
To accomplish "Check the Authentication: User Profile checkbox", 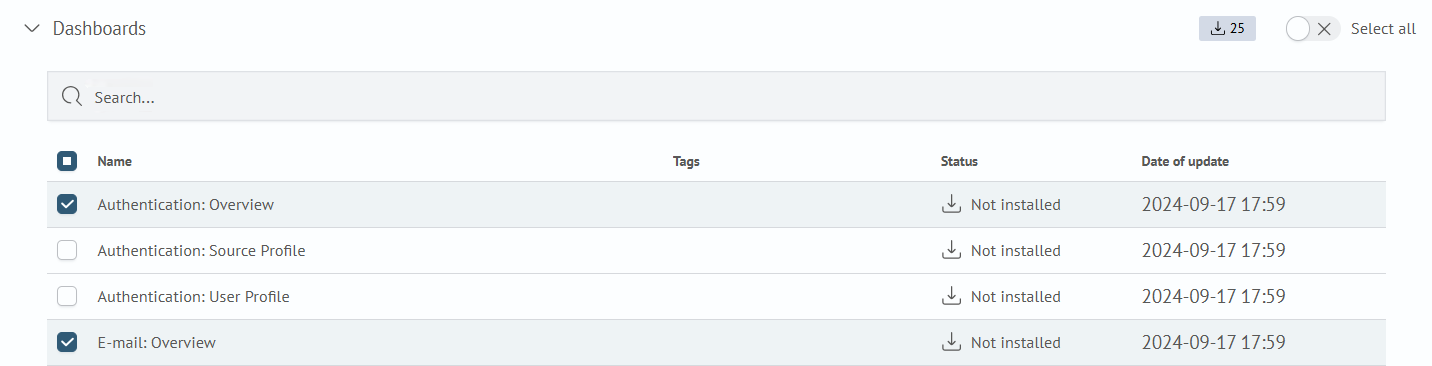I will click(x=67, y=297).
